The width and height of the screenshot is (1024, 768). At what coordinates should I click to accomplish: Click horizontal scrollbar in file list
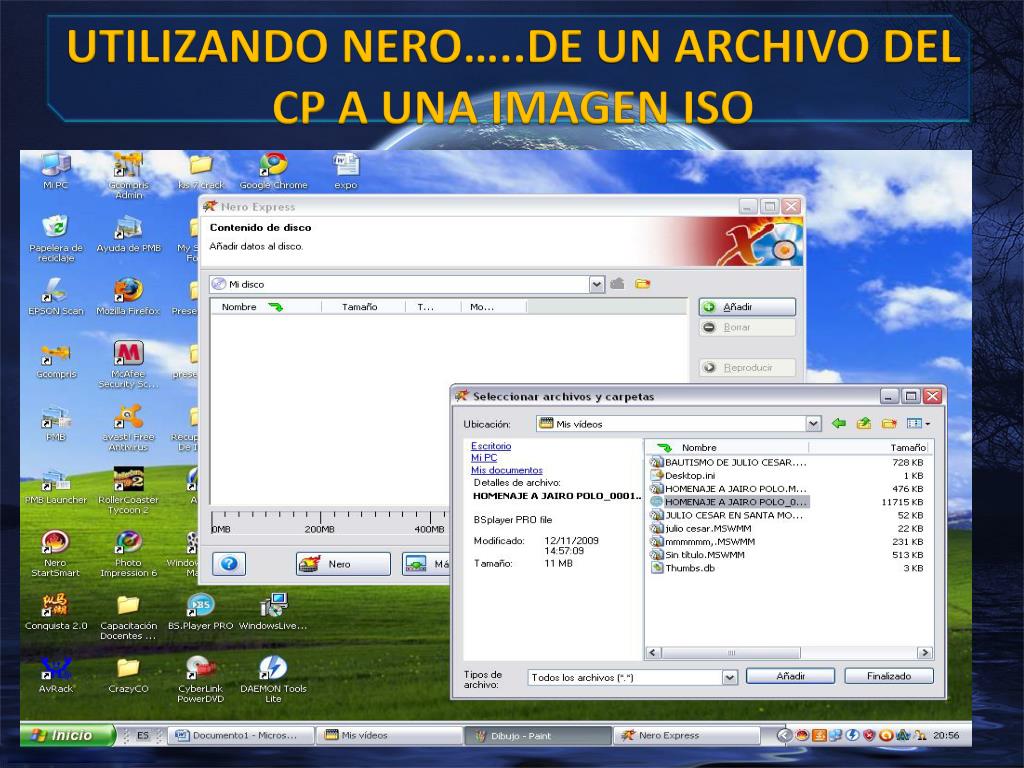click(x=731, y=652)
